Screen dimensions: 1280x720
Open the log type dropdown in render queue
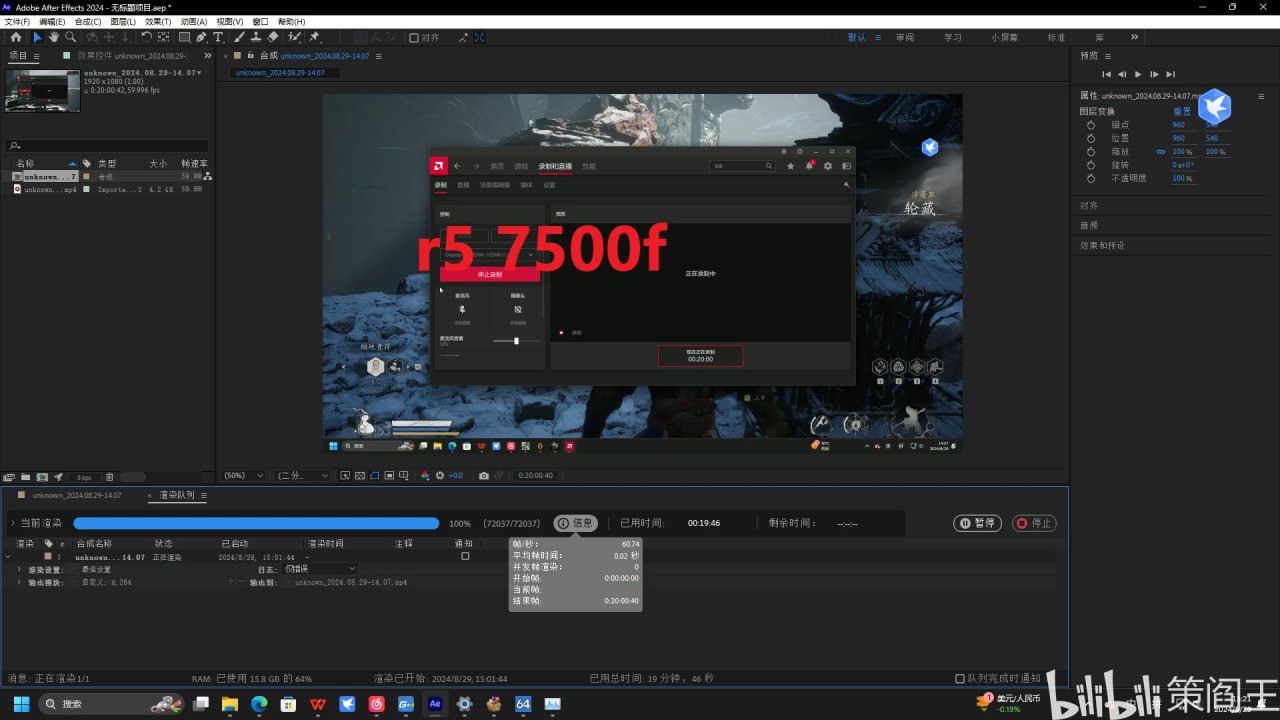(320, 568)
